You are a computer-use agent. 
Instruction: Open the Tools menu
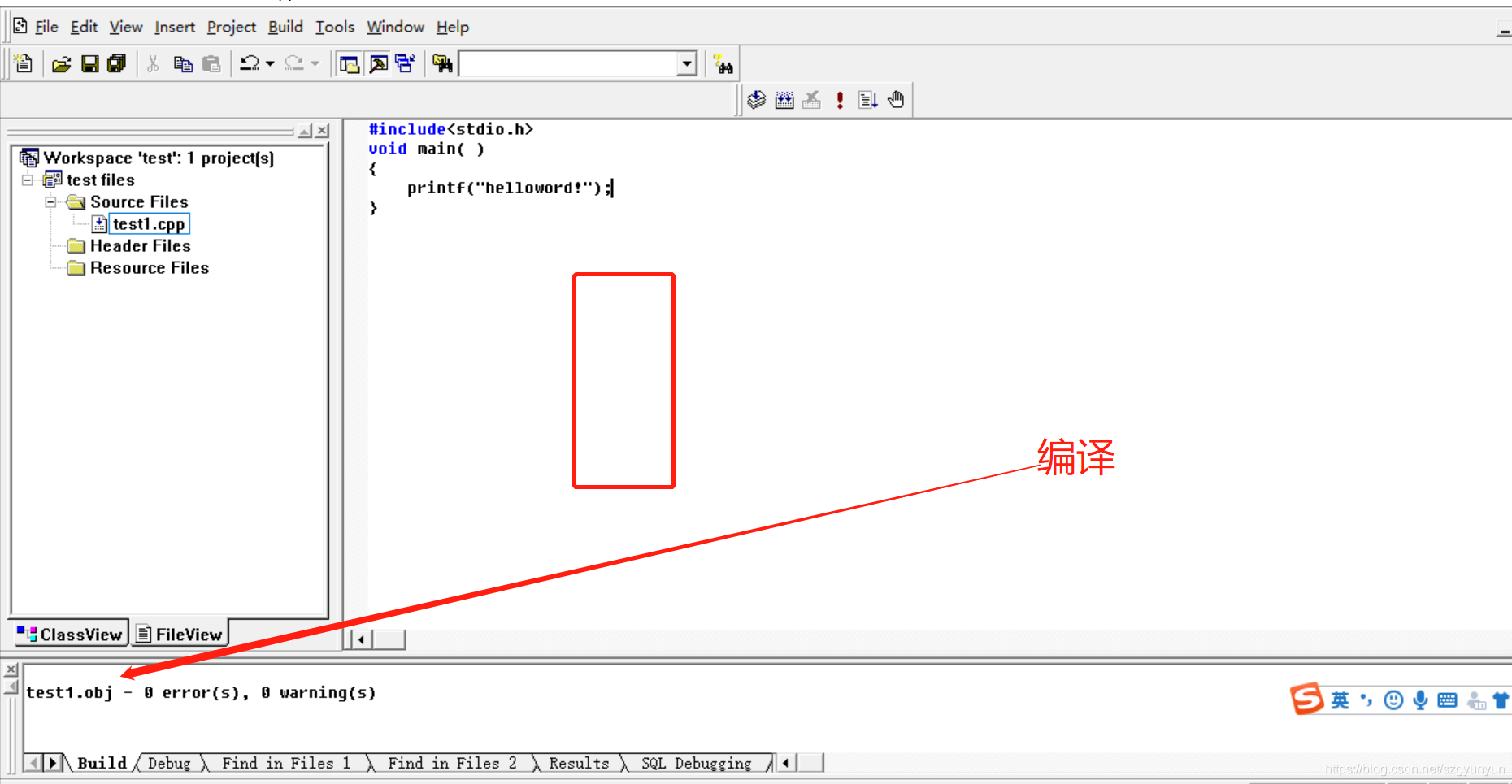click(x=335, y=27)
